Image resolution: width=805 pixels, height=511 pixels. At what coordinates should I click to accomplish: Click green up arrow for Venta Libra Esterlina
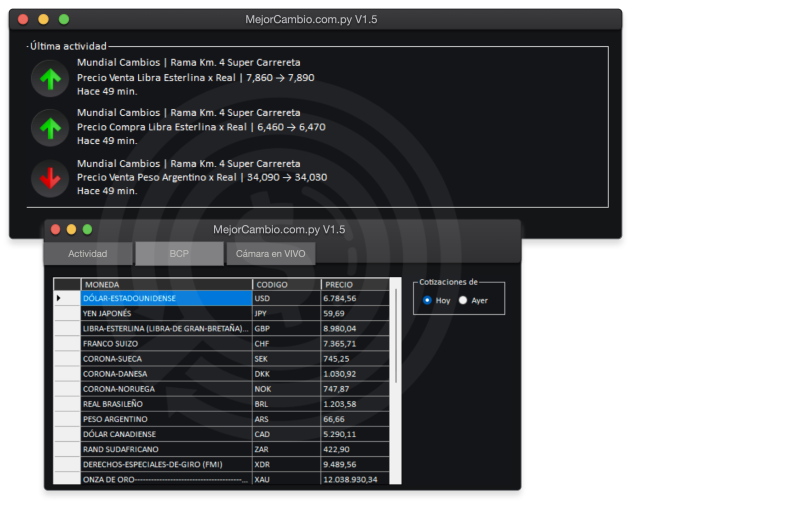(x=47, y=77)
